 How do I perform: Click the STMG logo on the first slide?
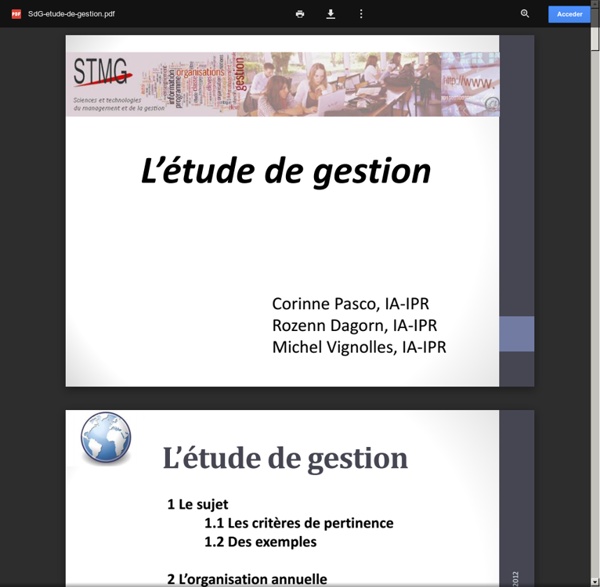[102, 73]
